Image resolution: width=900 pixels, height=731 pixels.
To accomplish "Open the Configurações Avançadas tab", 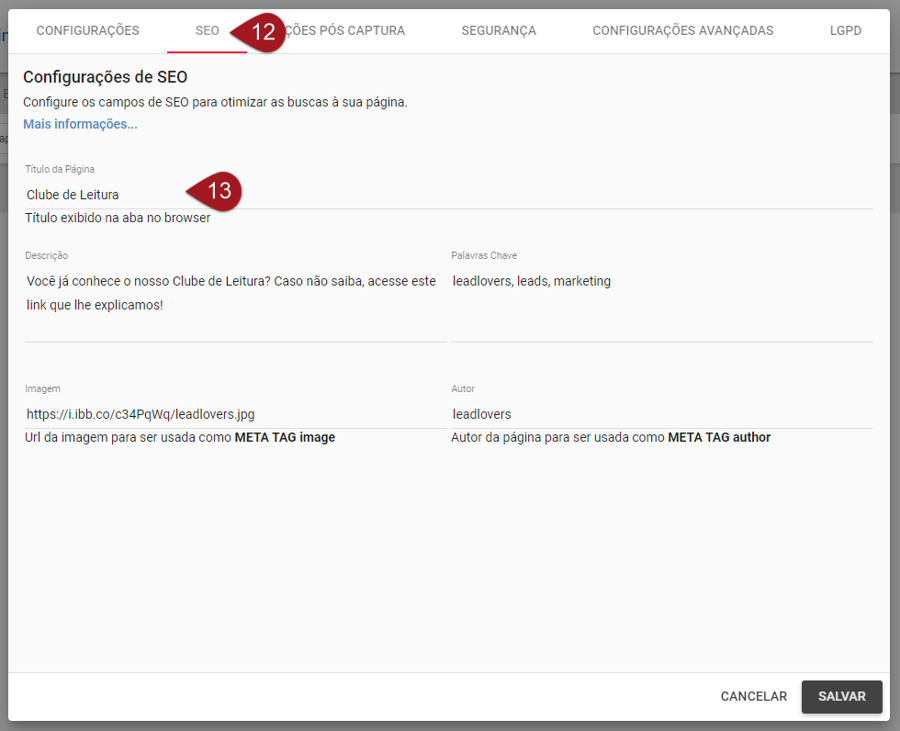I will point(682,31).
